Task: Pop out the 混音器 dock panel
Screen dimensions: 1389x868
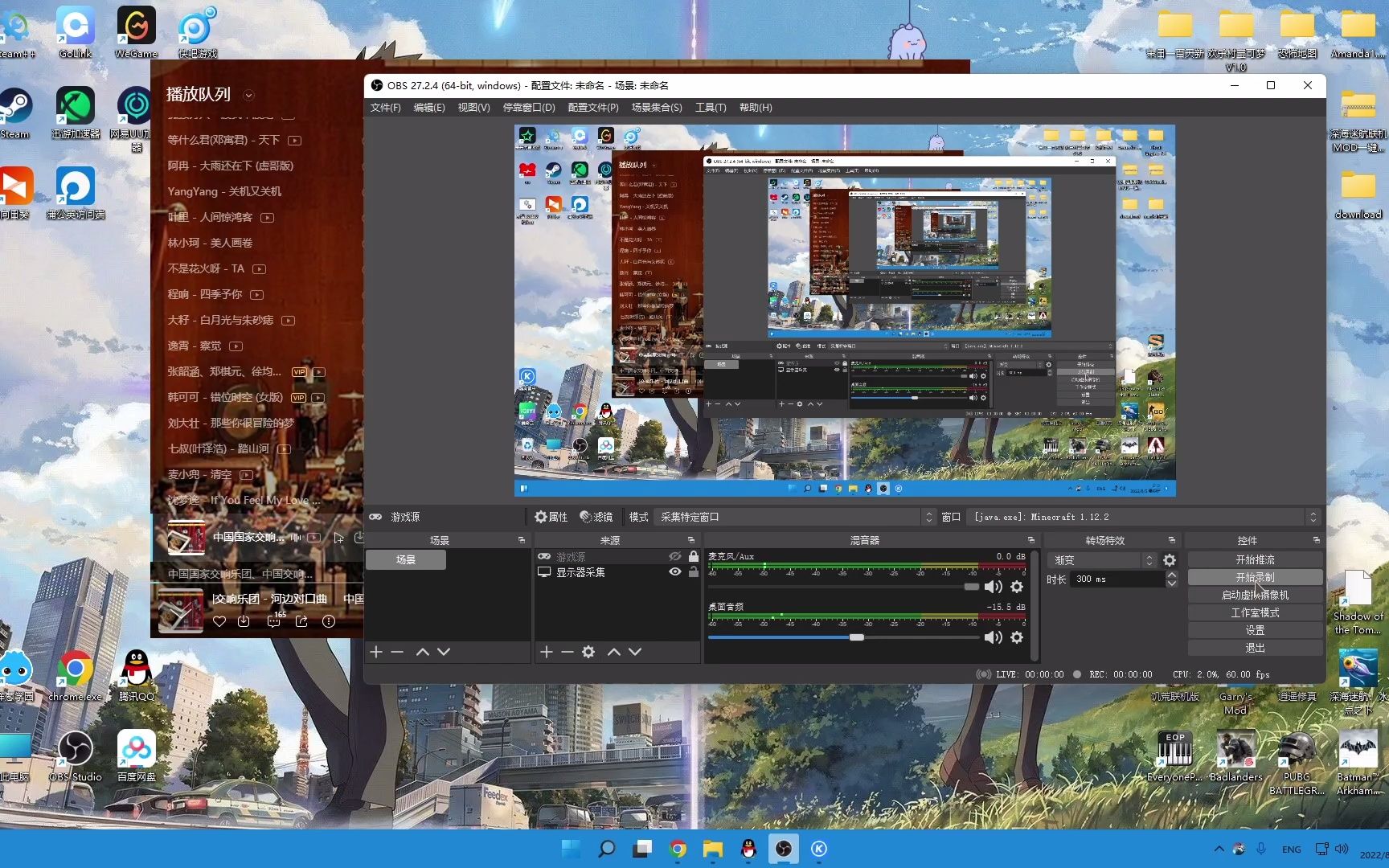Action: pos(1030,540)
